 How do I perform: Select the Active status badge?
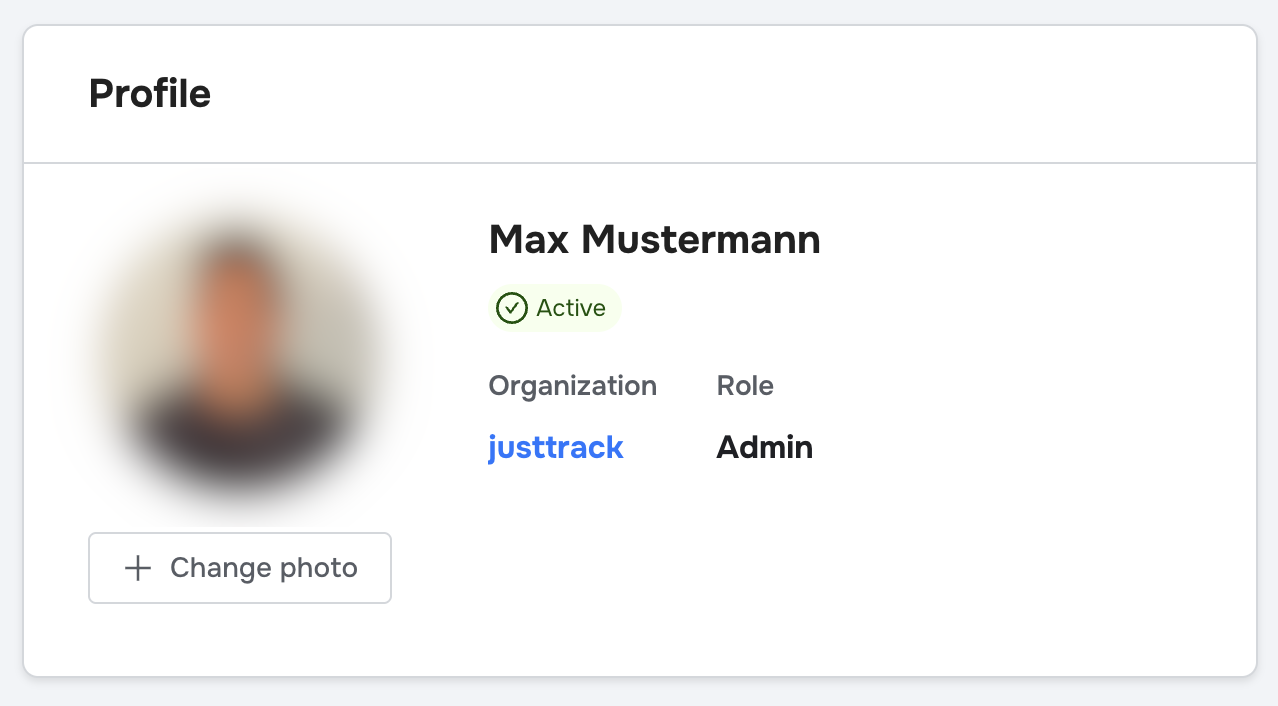pos(554,308)
